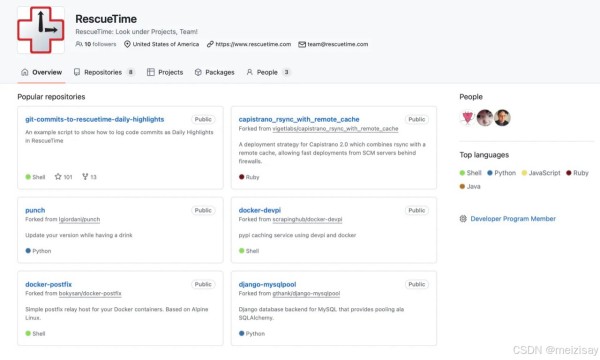Click Public badge on django-mysqlpool card

417,284
